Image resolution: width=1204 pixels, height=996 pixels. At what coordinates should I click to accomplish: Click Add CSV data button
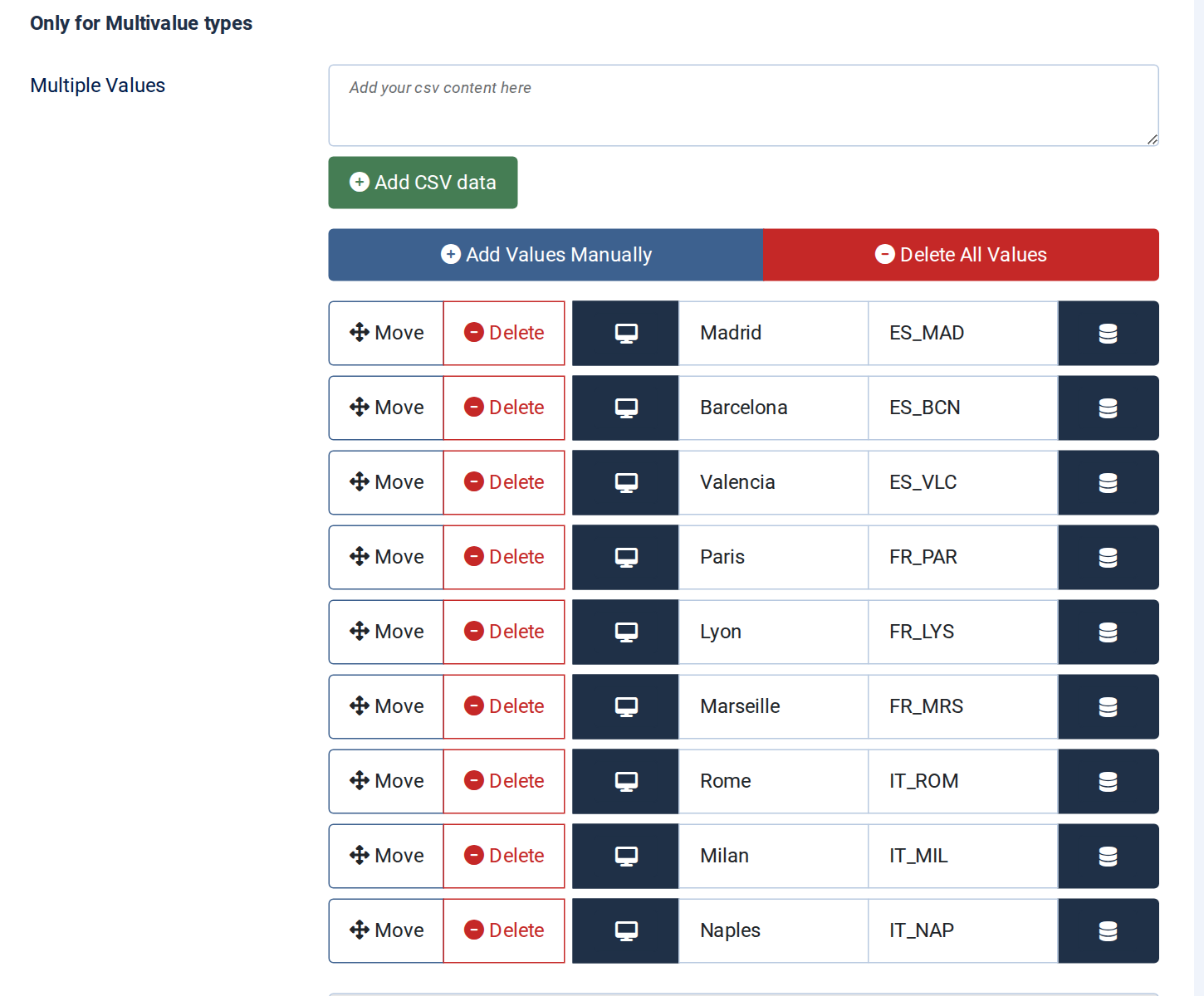[423, 183]
